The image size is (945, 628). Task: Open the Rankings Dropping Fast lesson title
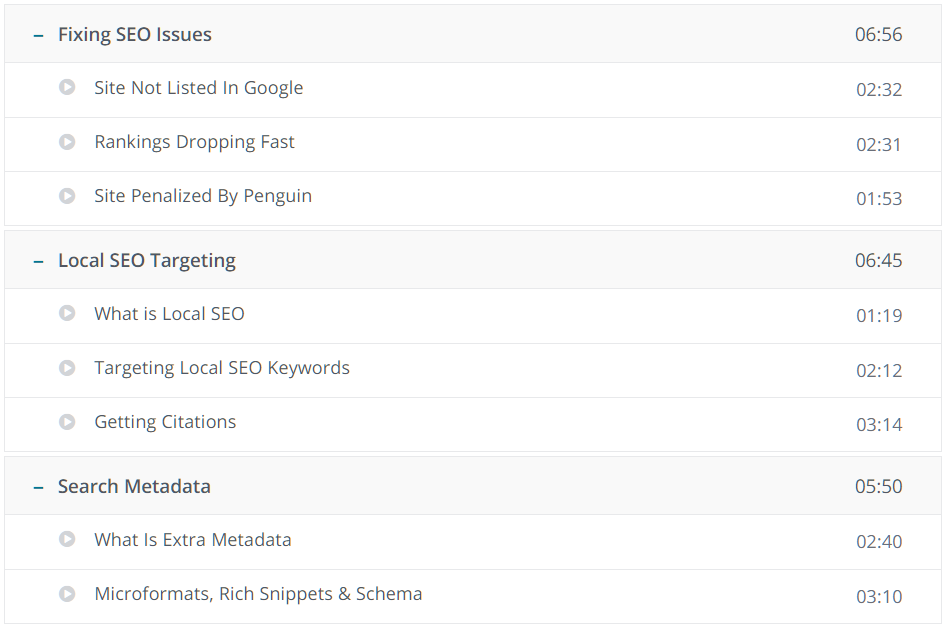[x=194, y=142]
